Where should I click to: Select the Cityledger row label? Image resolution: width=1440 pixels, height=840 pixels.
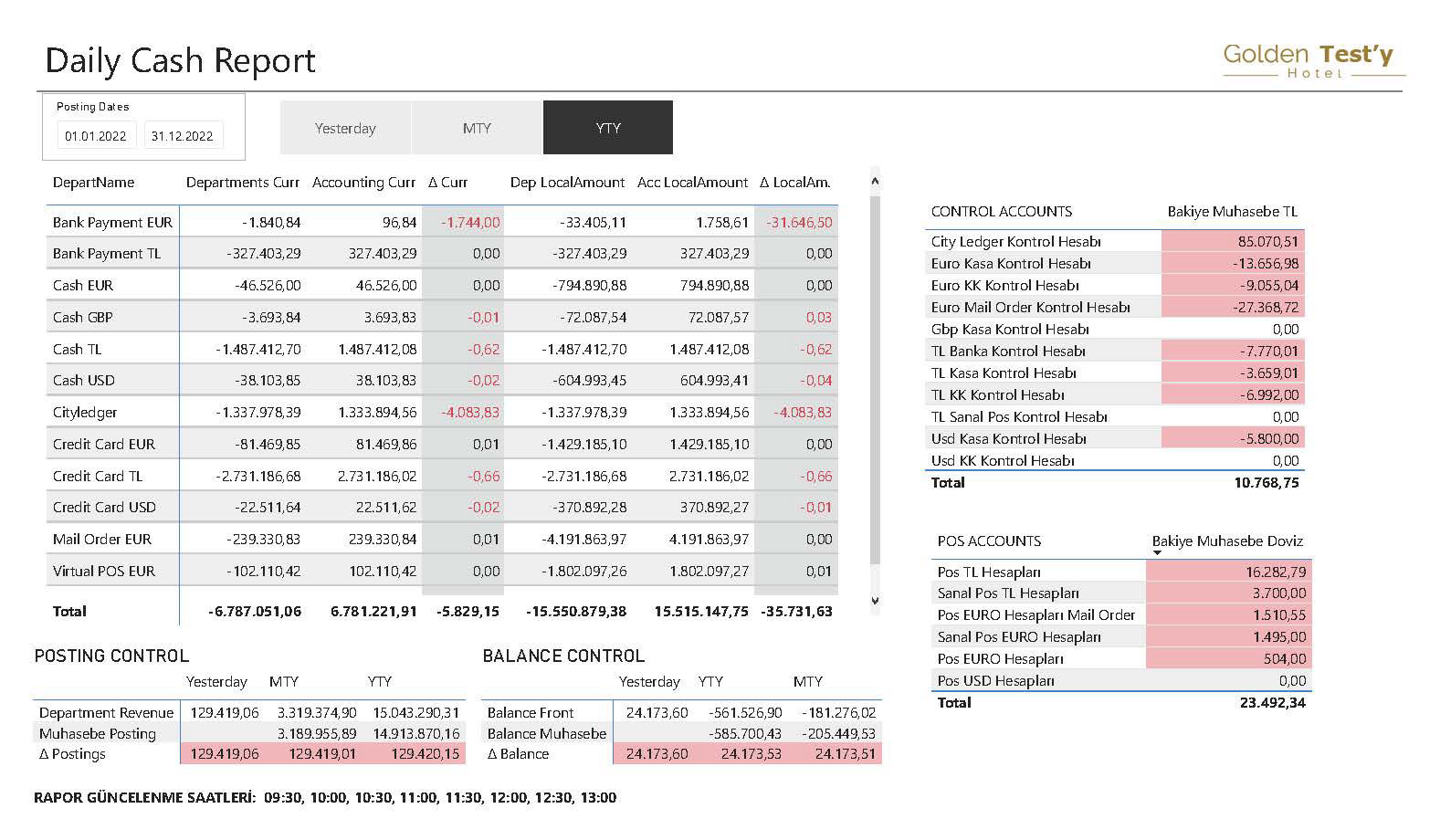coord(85,413)
